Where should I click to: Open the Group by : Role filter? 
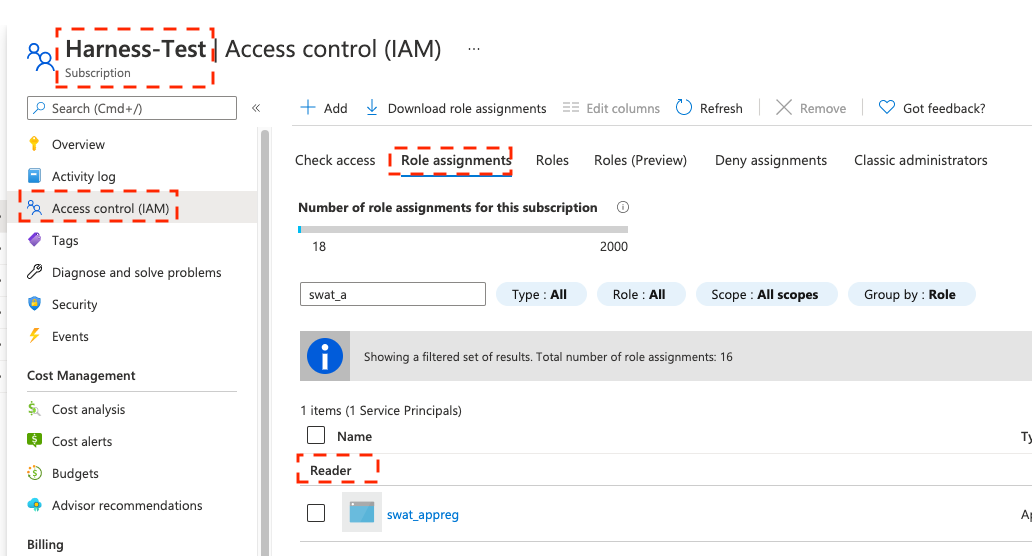pyautogui.click(x=911, y=294)
